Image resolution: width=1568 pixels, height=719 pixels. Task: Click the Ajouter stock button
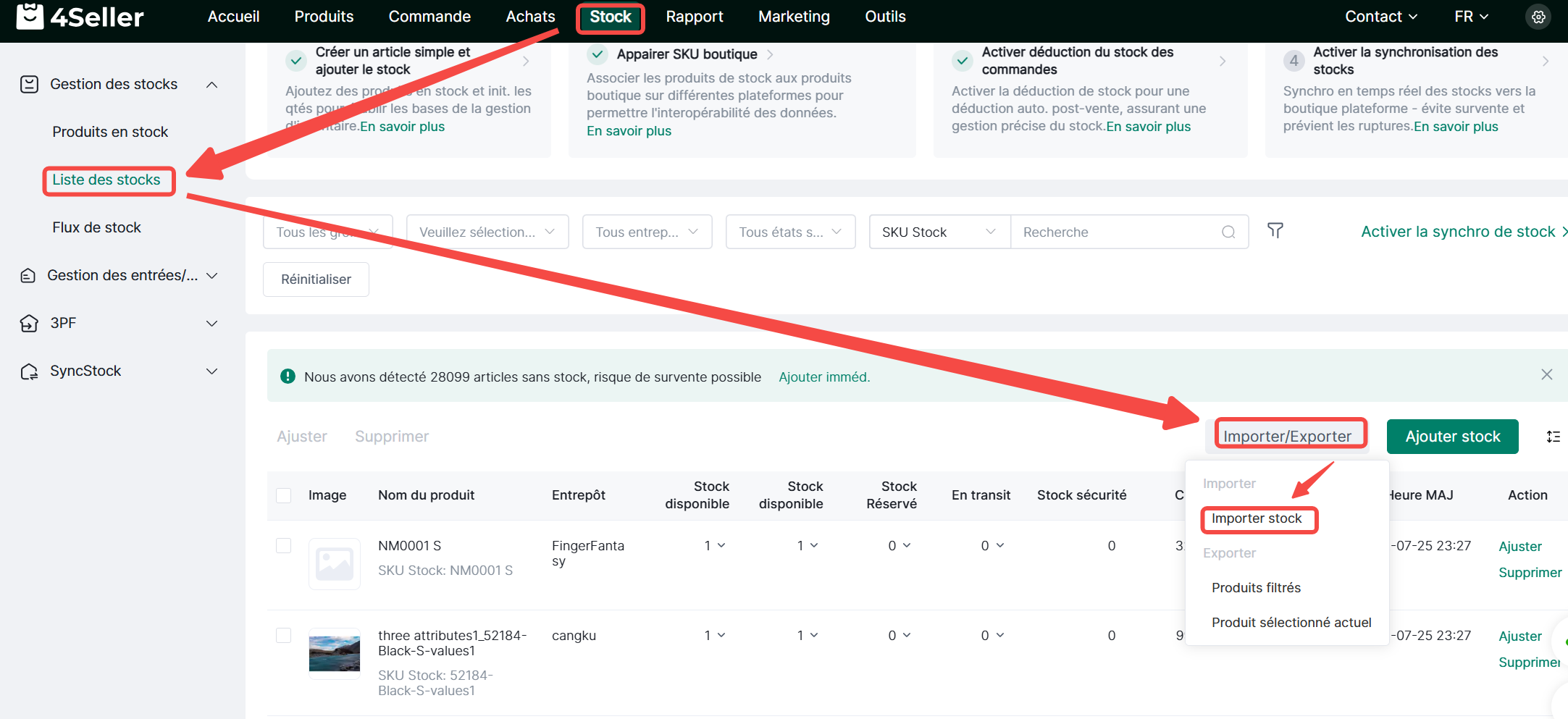[x=1452, y=437]
